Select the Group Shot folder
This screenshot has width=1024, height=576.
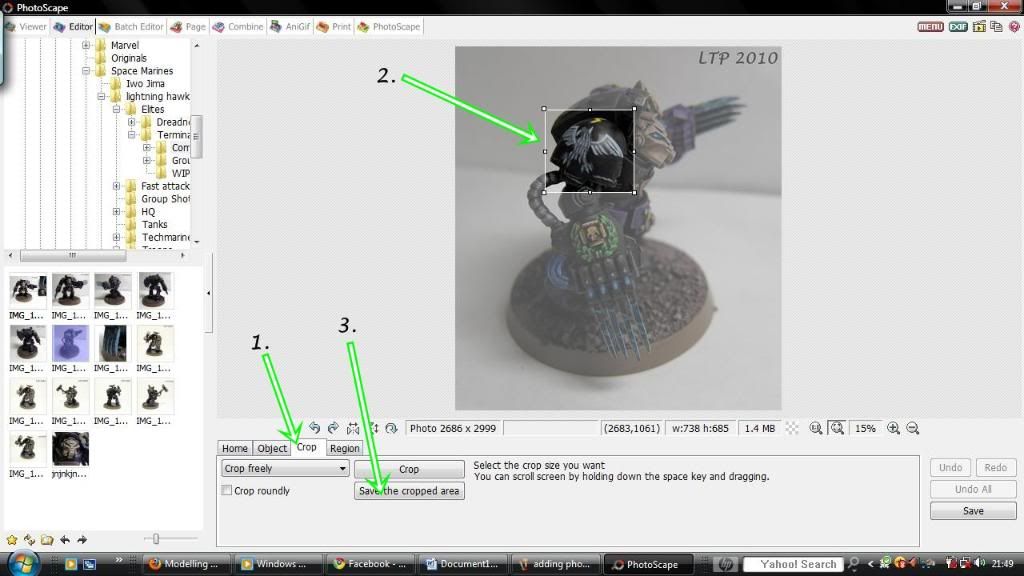(165, 199)
